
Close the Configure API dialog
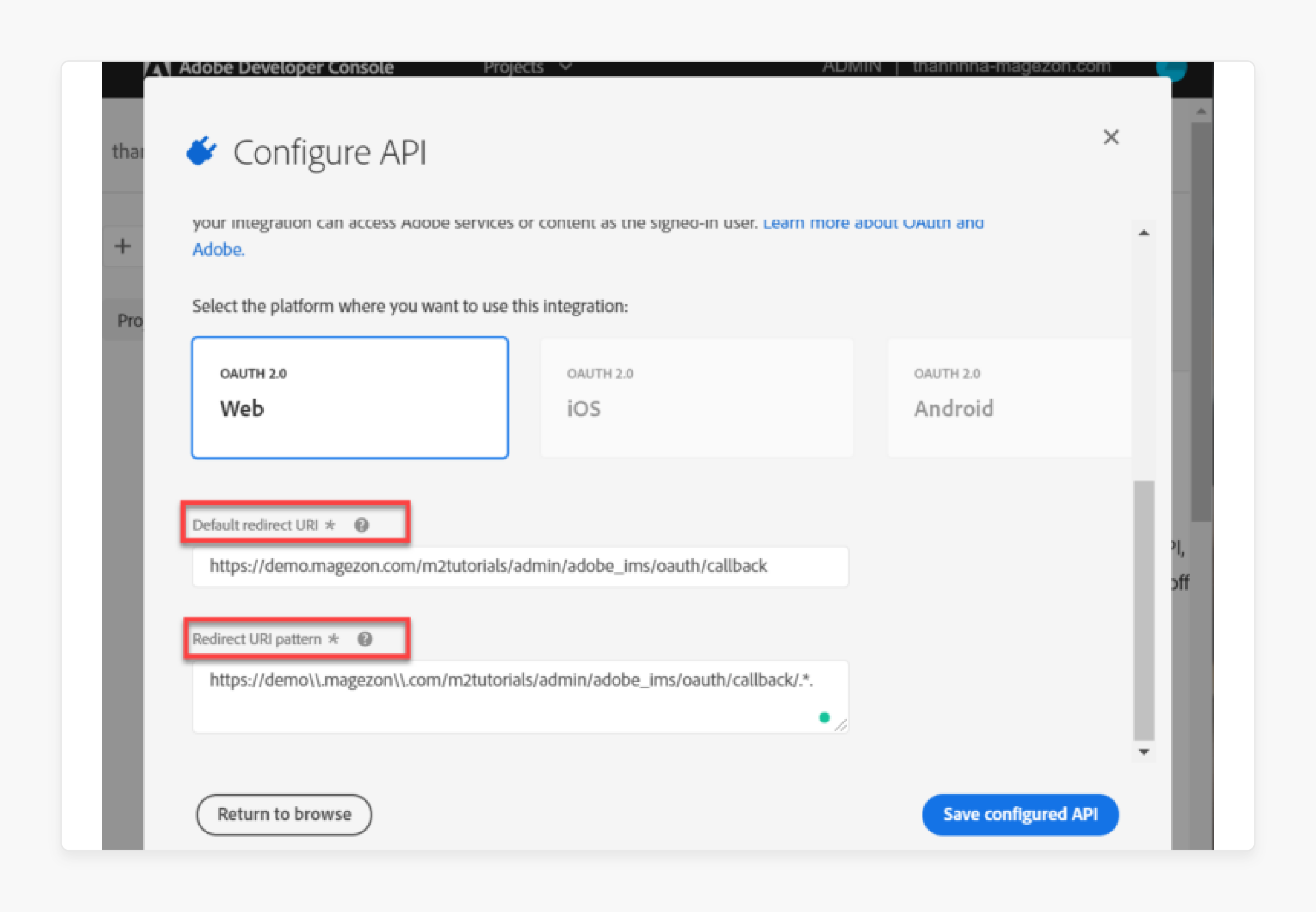[x=1111, y=137]
